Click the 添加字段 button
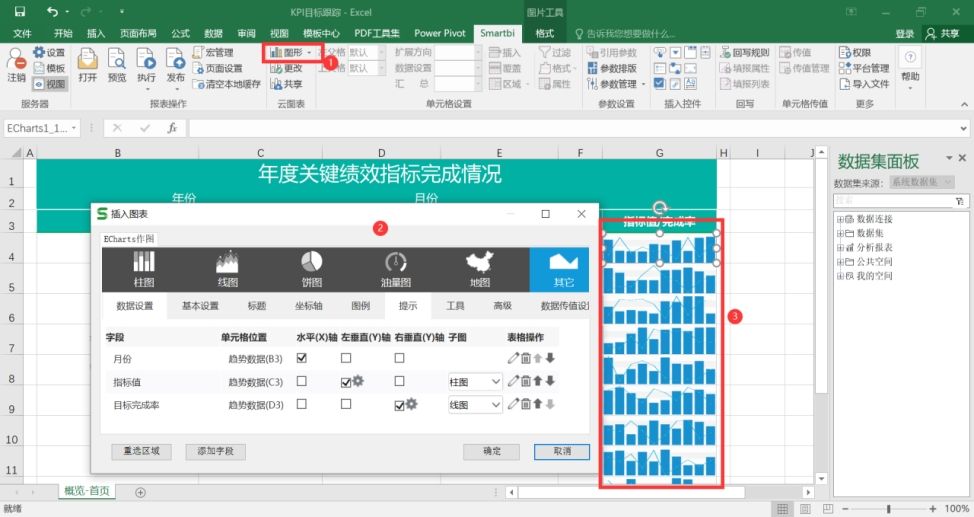Viewport: 974px width, 517px height. (216, 451)
